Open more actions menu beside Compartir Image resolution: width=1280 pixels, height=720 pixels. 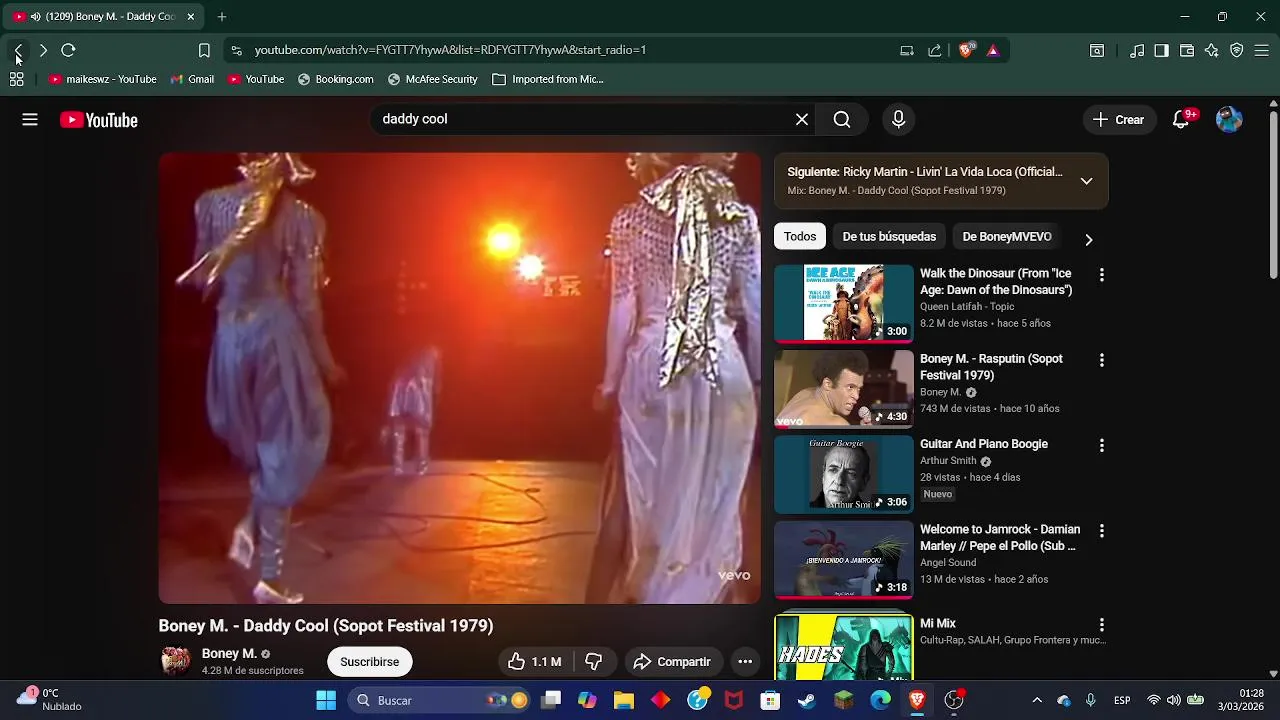click(745, 662)
